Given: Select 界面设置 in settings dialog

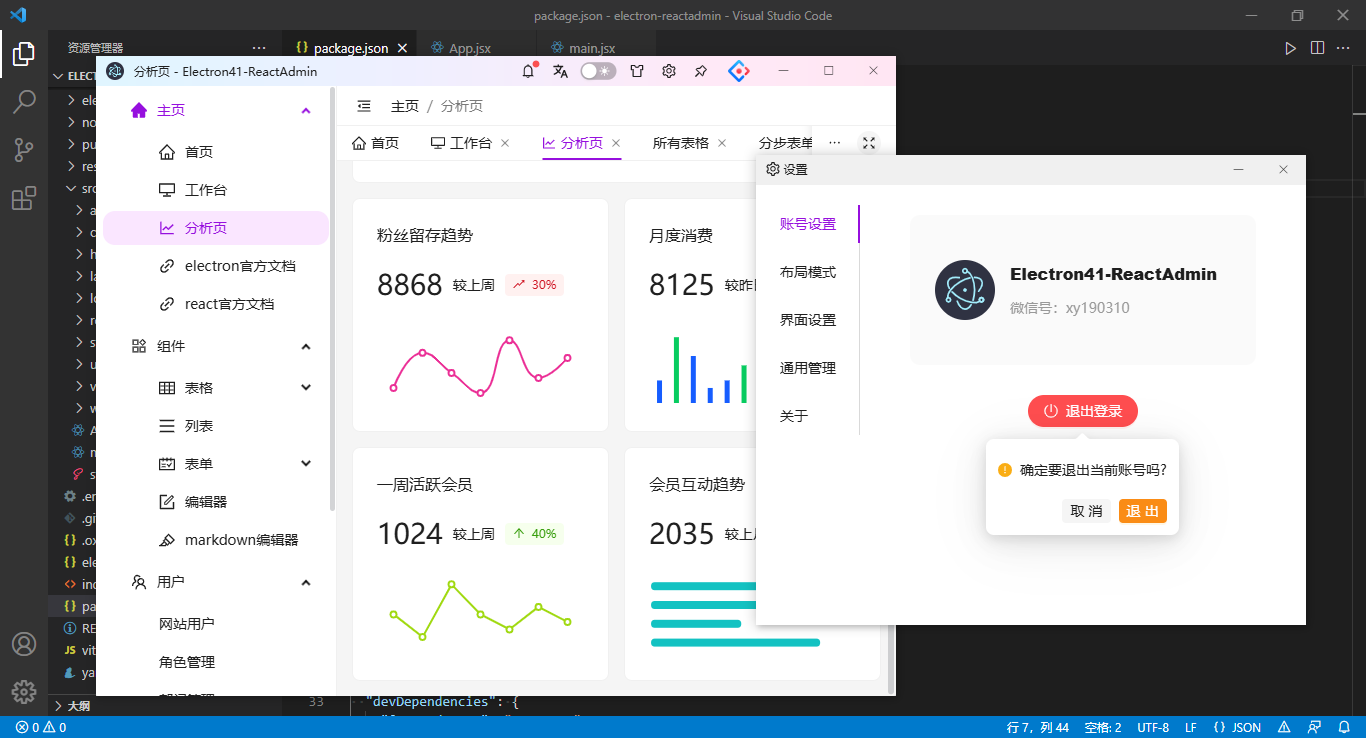Looking at the screenshot, I should [x=808, y=320].
